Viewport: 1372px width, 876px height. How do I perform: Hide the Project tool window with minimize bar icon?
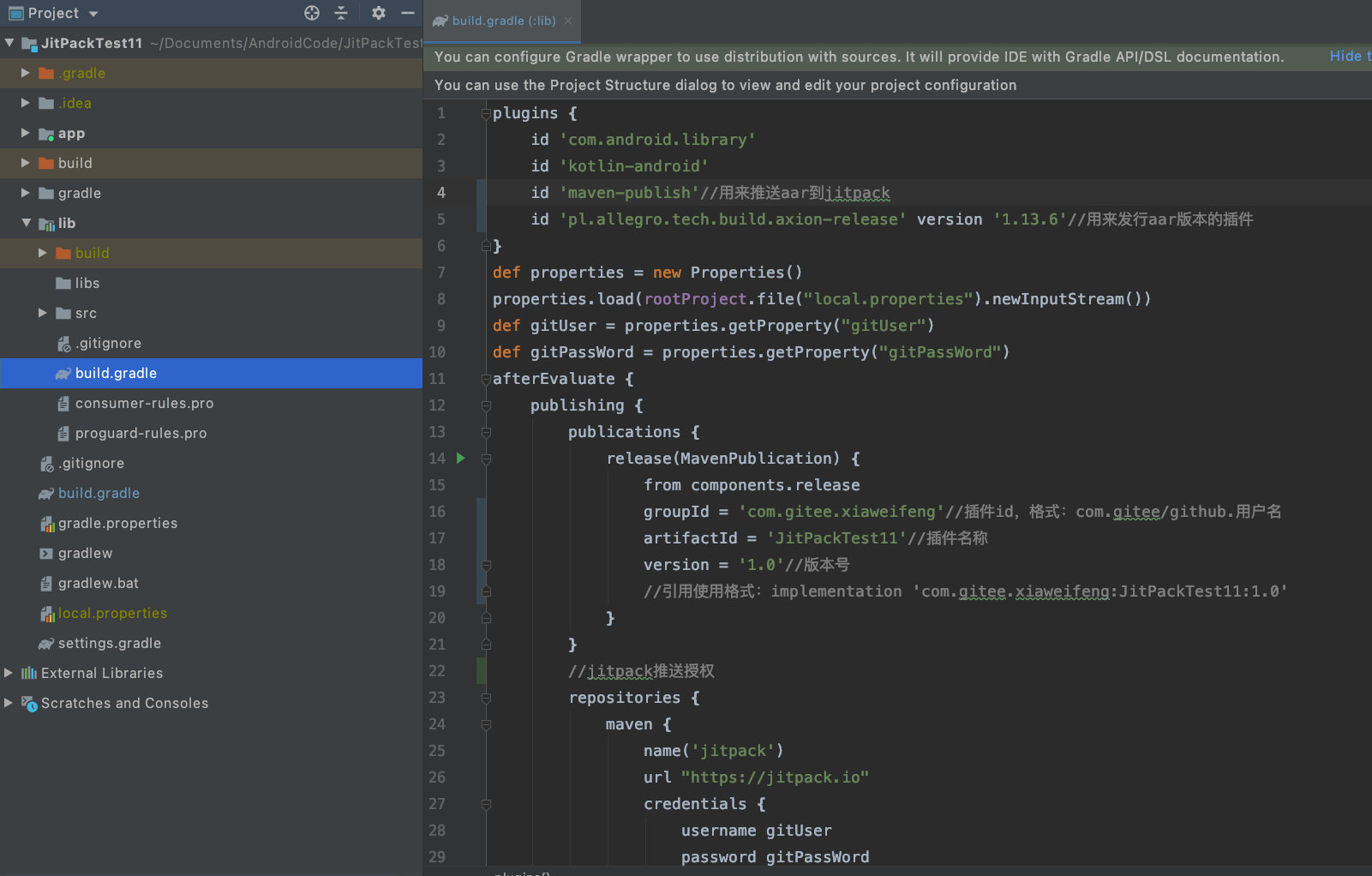pos(406,13)
